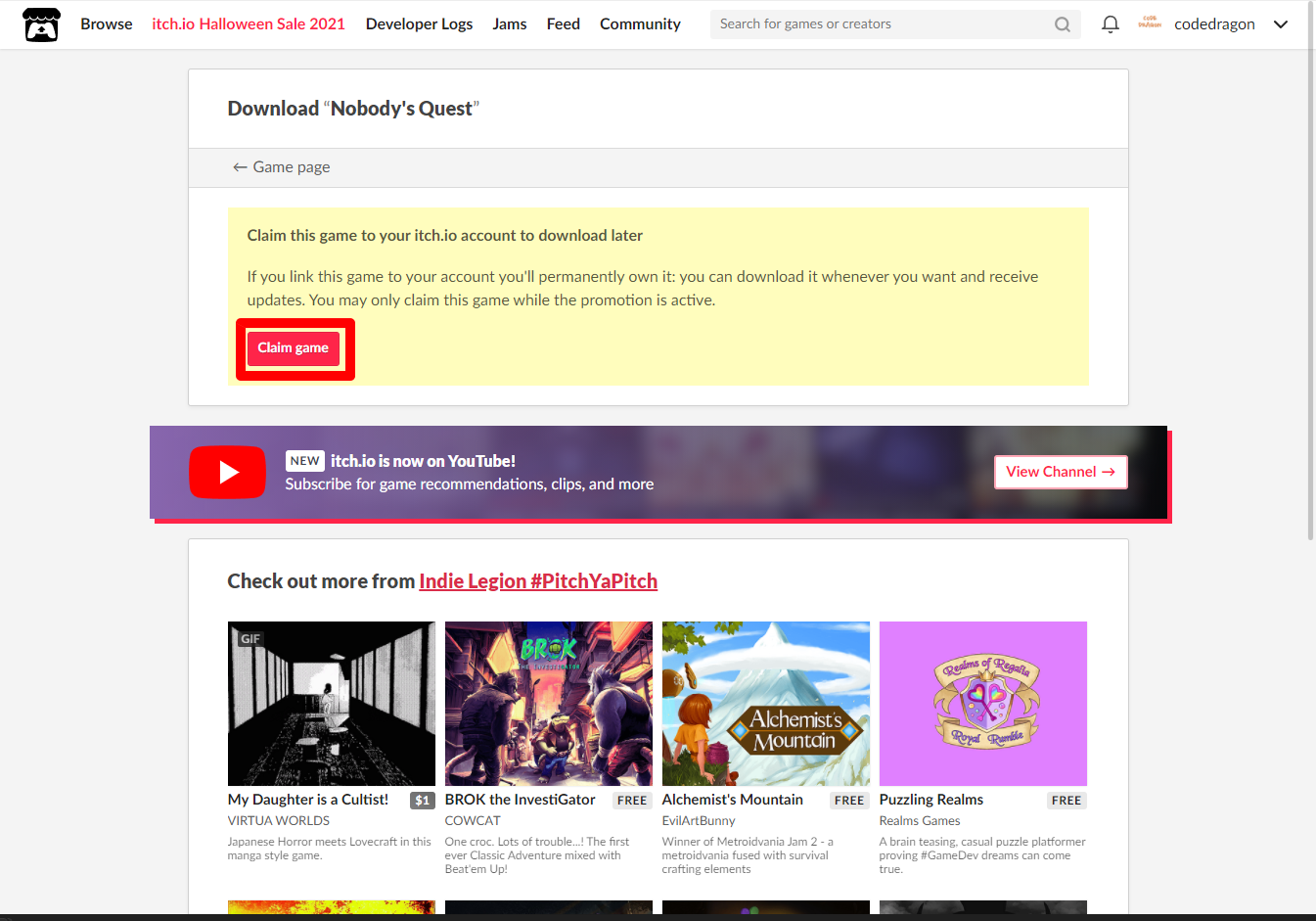Click FREE tag on BROK the InvestiGator
Screen dimensions: 1316x921
coord(632,801)
